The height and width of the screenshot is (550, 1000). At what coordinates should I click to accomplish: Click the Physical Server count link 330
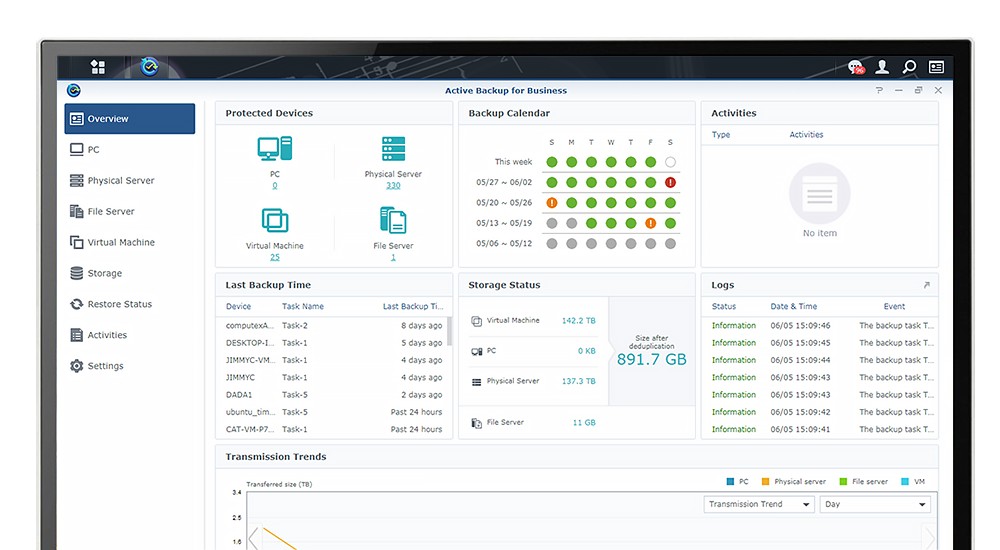point(393,186)
